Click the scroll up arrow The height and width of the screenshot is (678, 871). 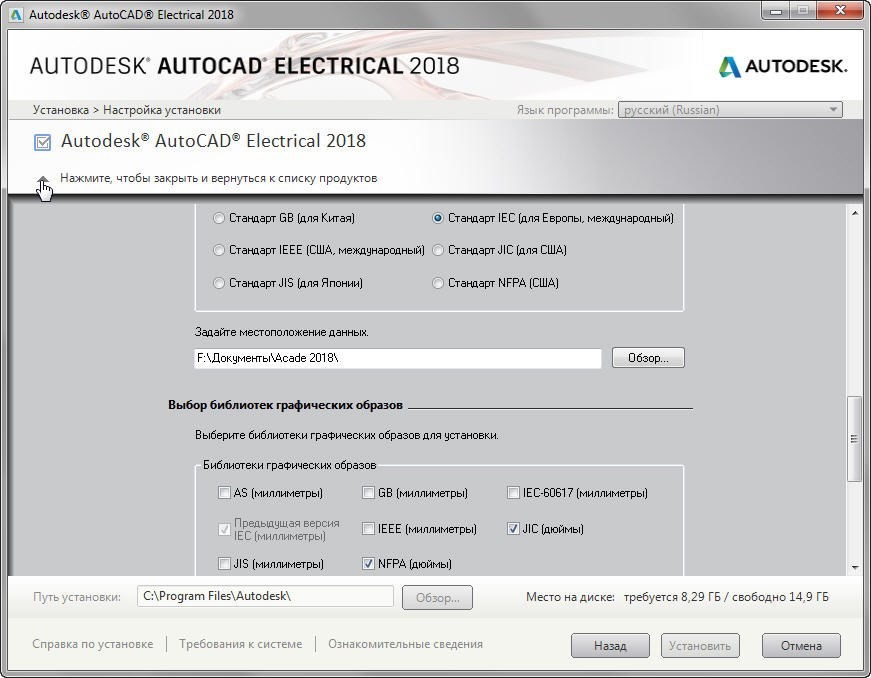pos(855,213)
